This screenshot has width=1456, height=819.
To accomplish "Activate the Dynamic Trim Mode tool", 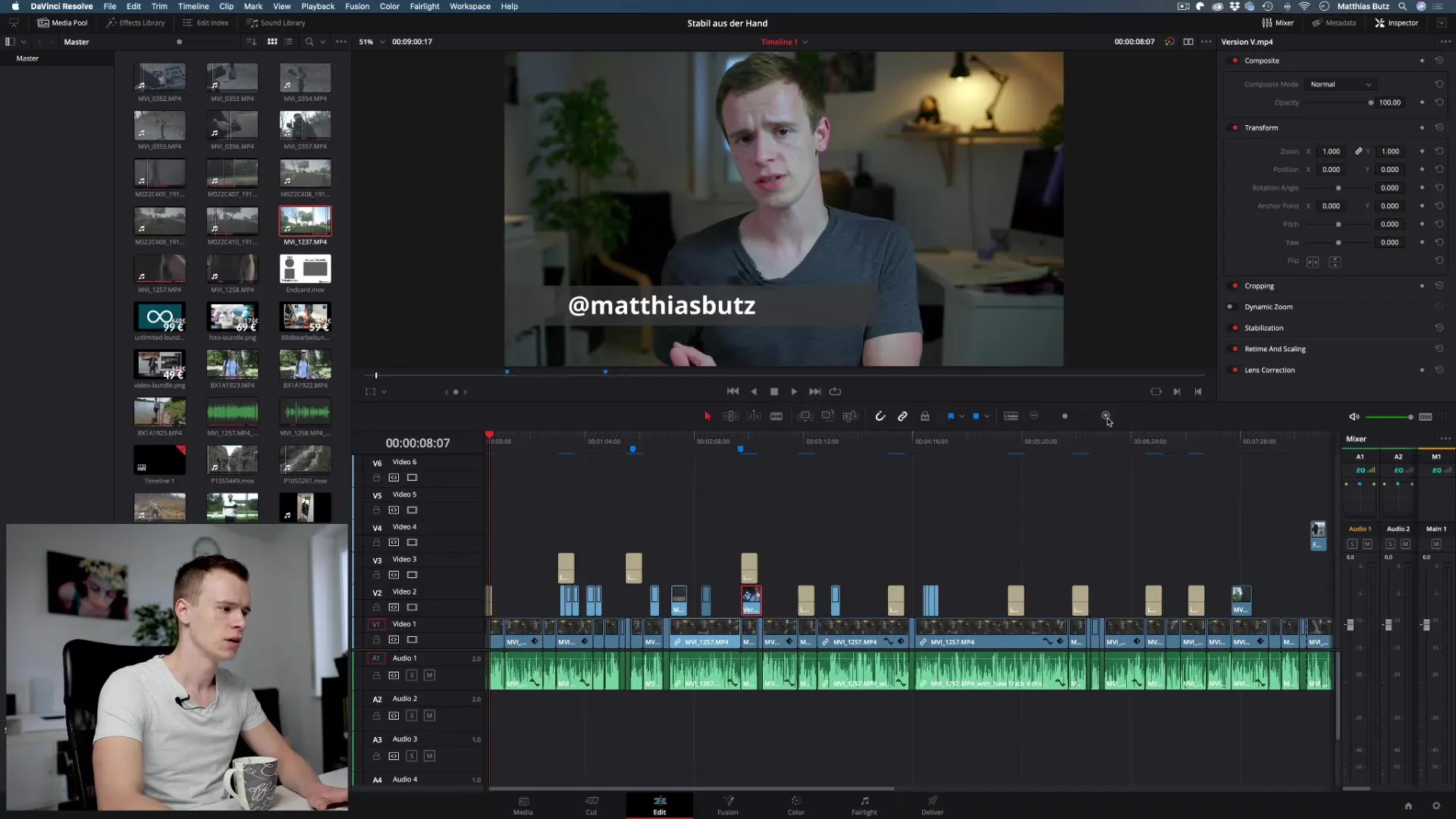I will [x=754, y=416].
